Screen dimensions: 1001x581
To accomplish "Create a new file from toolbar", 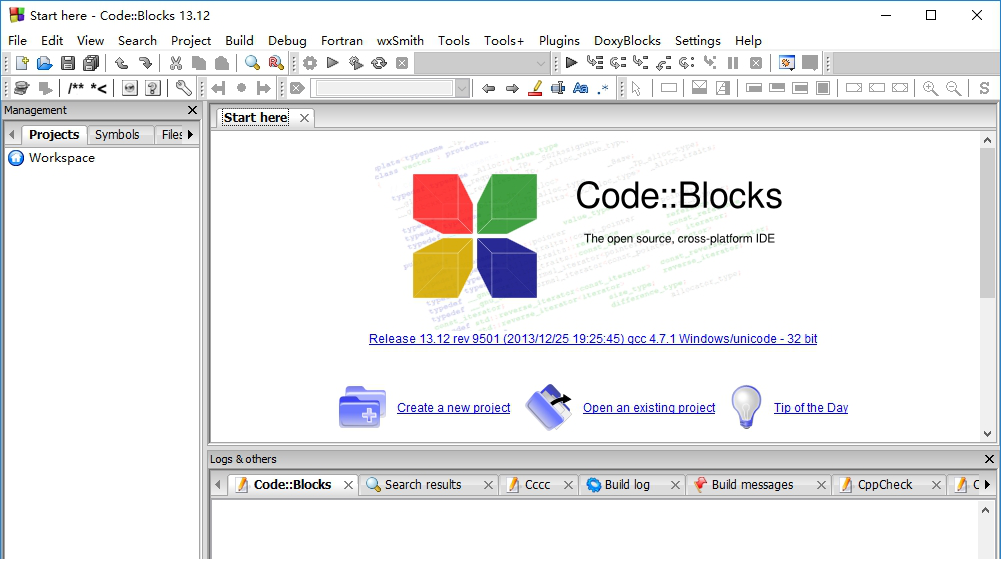I will click(22, 63).
